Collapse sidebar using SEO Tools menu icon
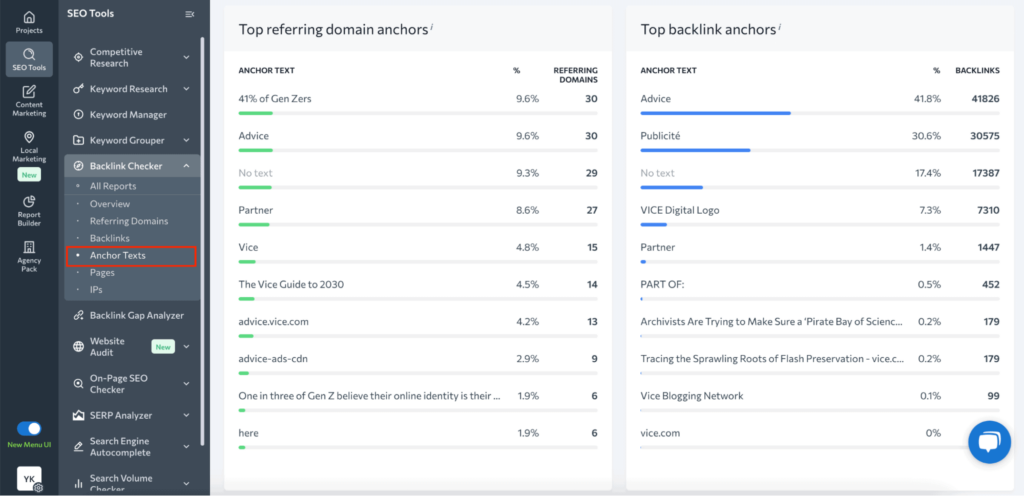1024x496 pixels. (x=190, y=14)
